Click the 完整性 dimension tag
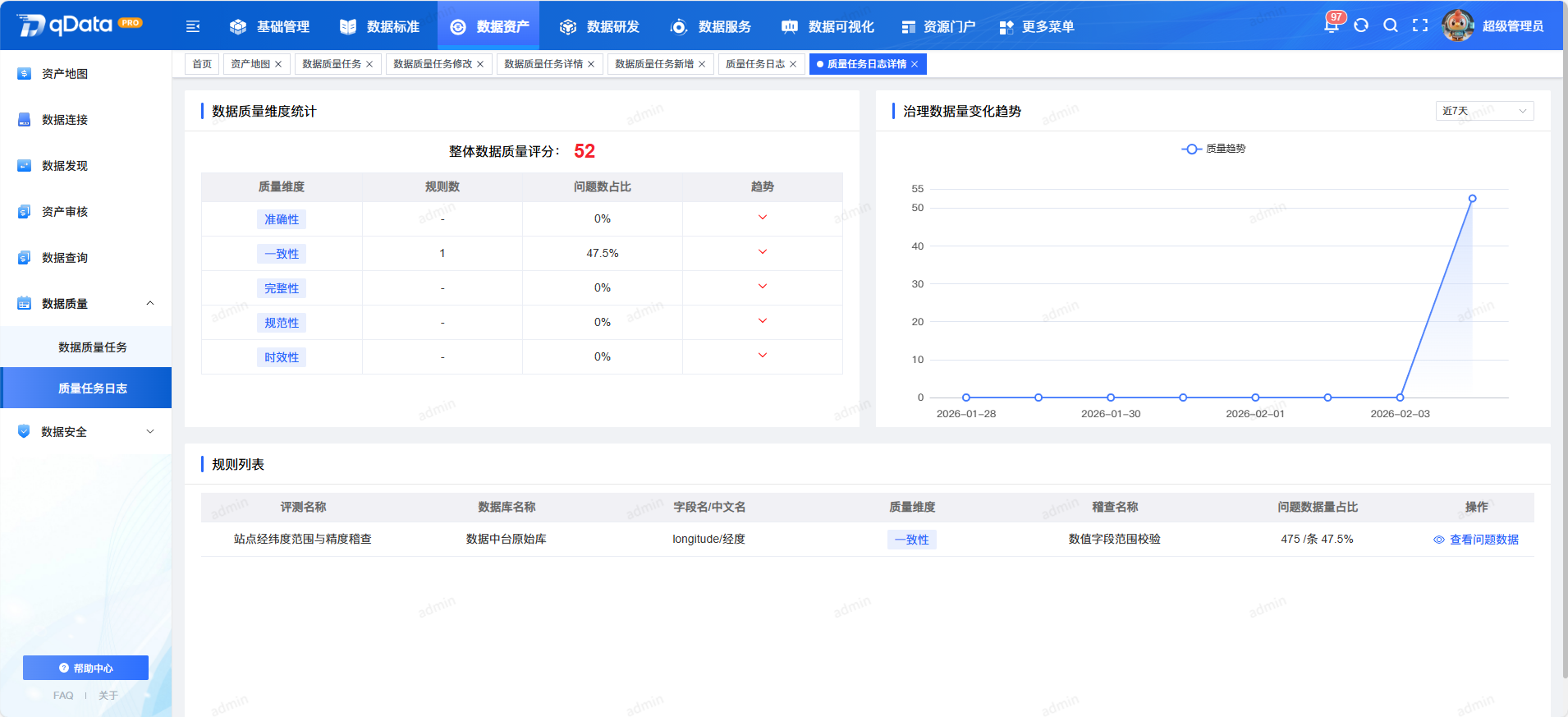The image size is (1568, 717). pyautogui.click(x=282, y=288)
